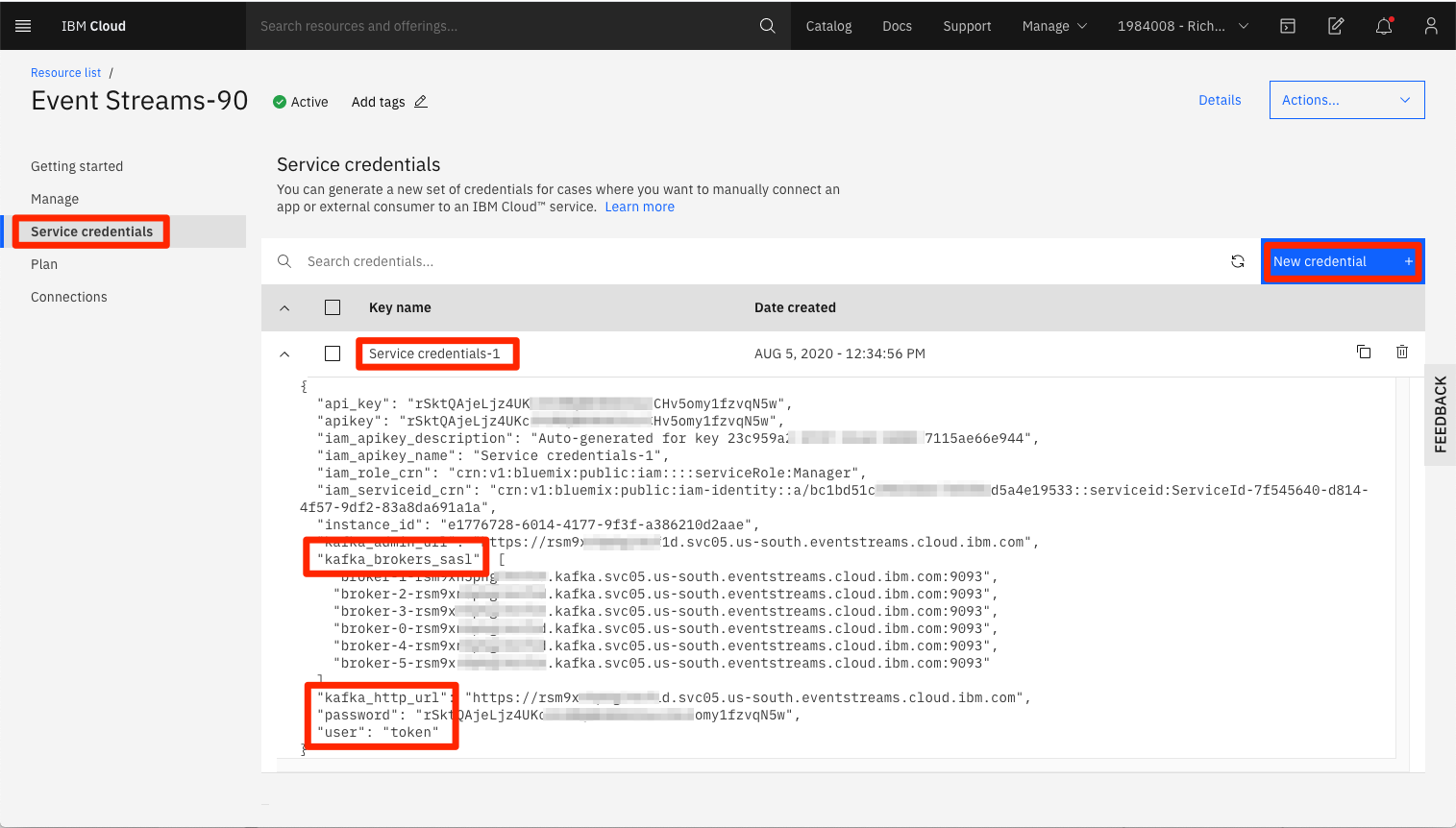Open the user profile icon
Viewport: 1456px width, 828px height.
[1431, 26]
